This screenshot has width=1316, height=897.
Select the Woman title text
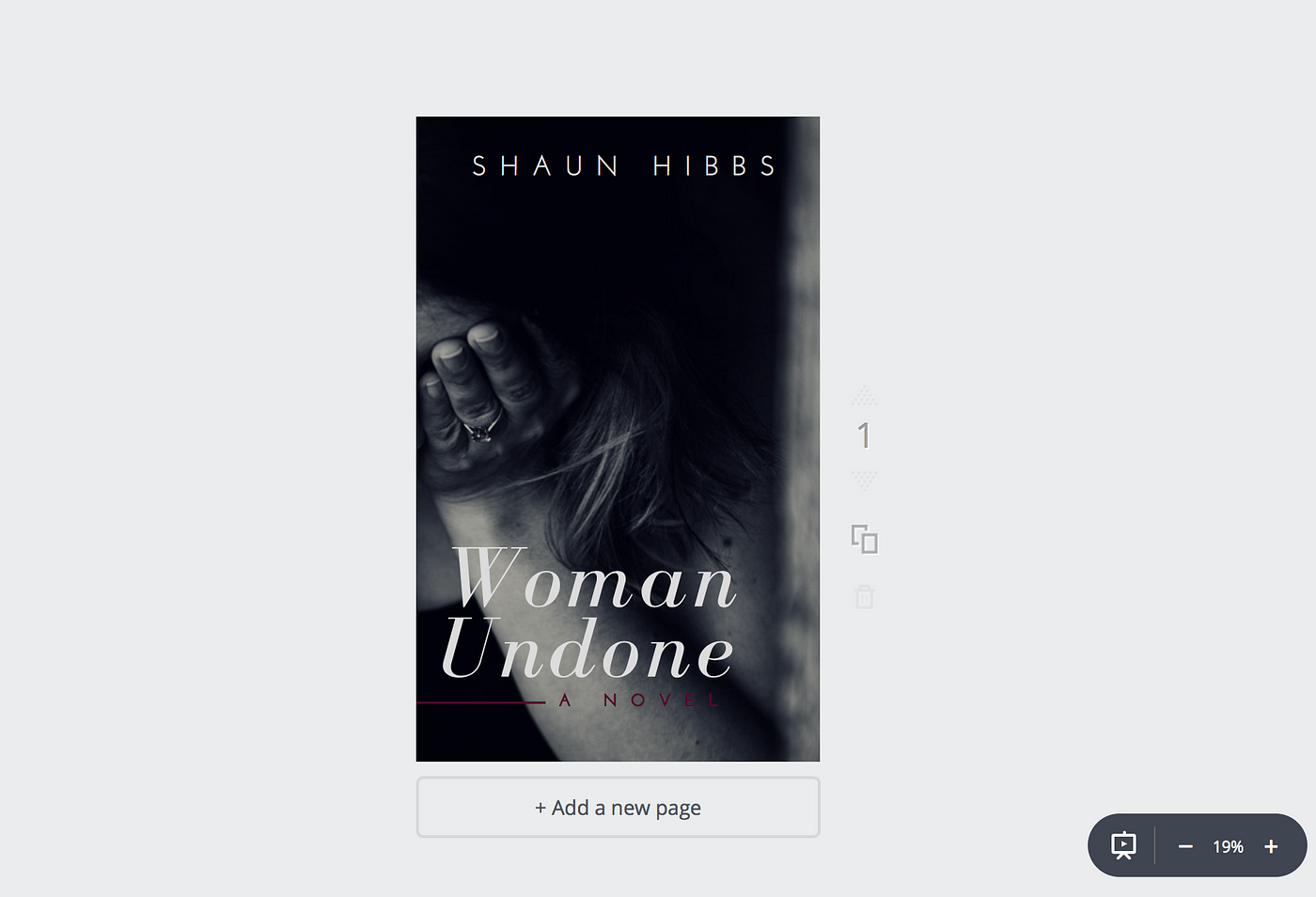pos(595,578)
